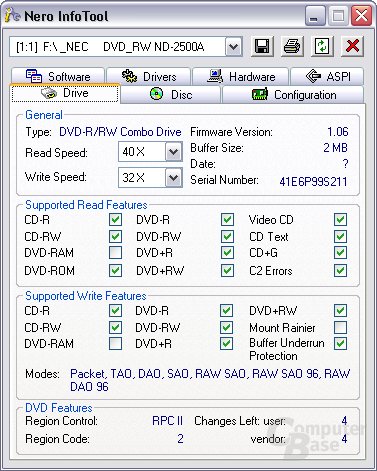Viewport: 377px width, 471px height.
Task: Switch to the Drivers tab
Action: (x=148, y=76)
